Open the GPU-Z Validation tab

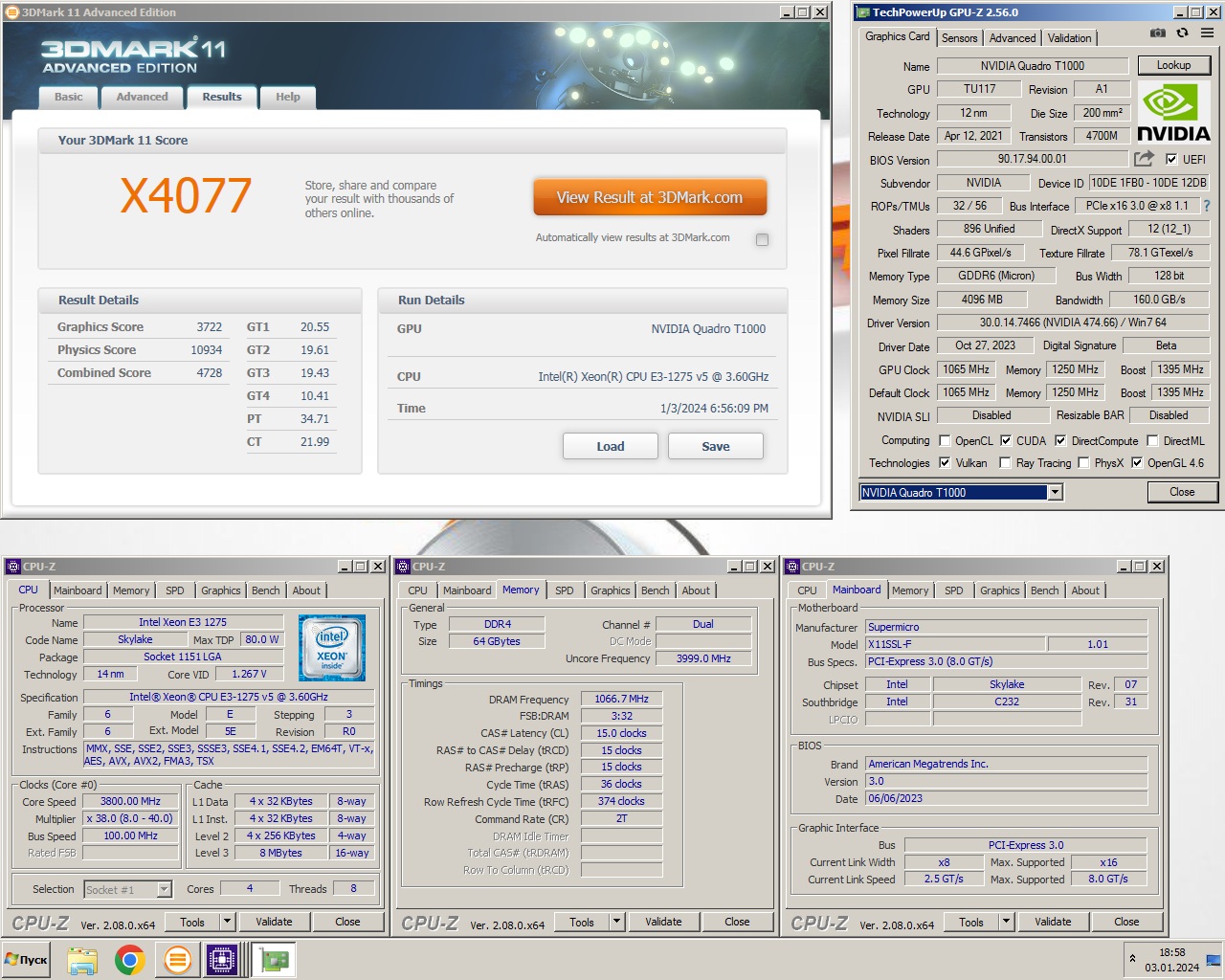[x=1069, y=38]
